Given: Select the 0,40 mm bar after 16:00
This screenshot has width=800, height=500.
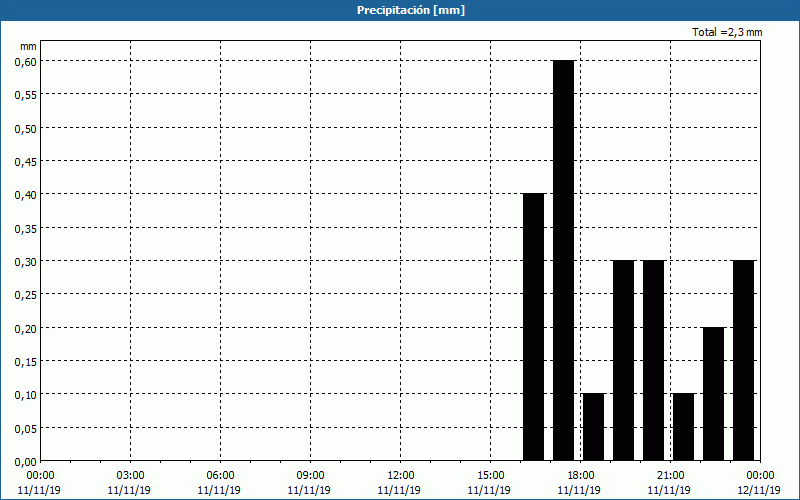Looking at the screenshot, I should (534, 327).
